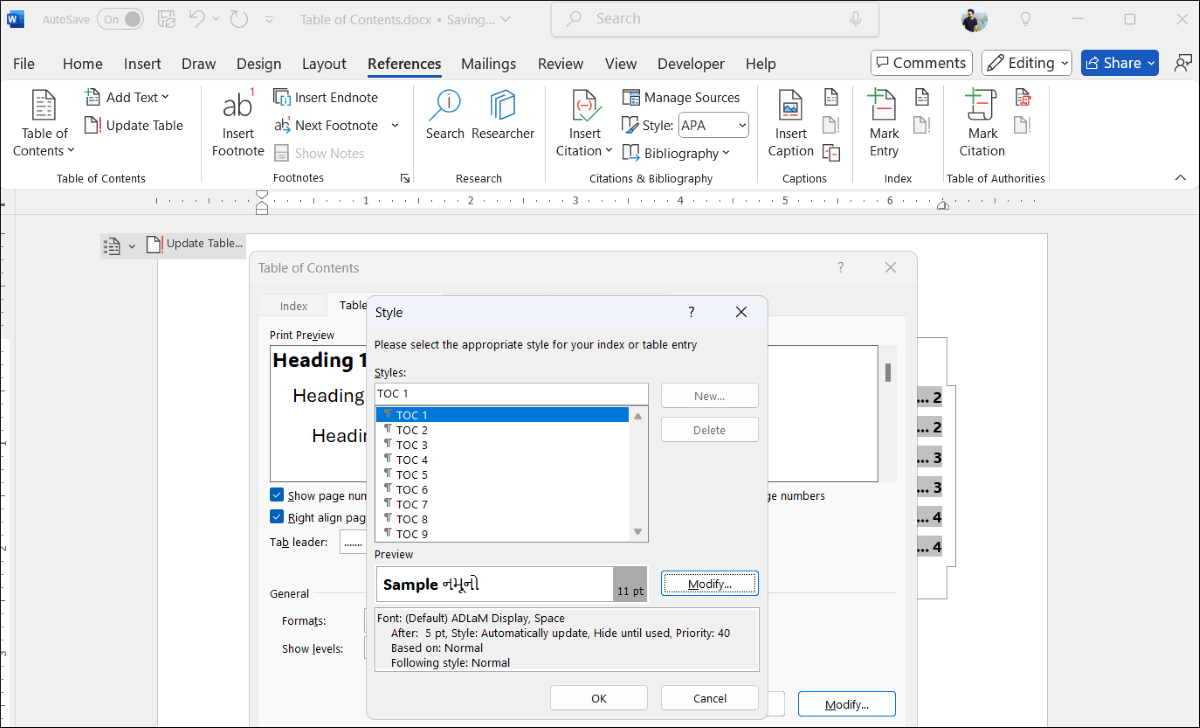The width and height of the screenshot is (1200, 728).
Task: Open the Researcher tool
Action: (503, 115)
